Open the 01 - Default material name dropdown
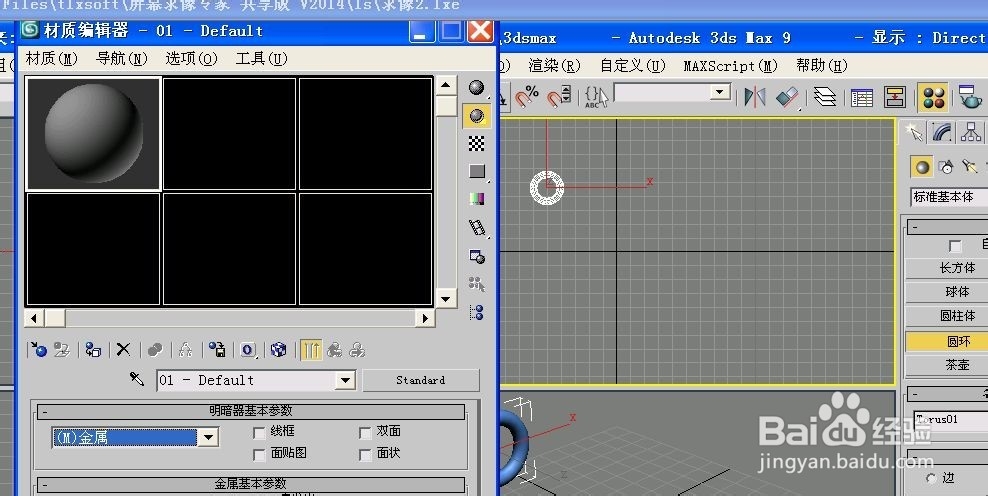988x496 pixels. (345, 380)
